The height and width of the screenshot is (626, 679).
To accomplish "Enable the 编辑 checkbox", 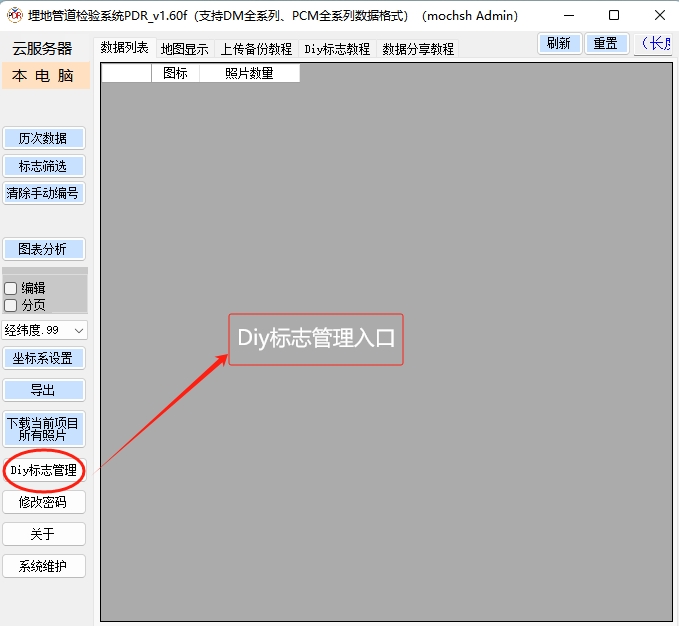I will 11,288.
